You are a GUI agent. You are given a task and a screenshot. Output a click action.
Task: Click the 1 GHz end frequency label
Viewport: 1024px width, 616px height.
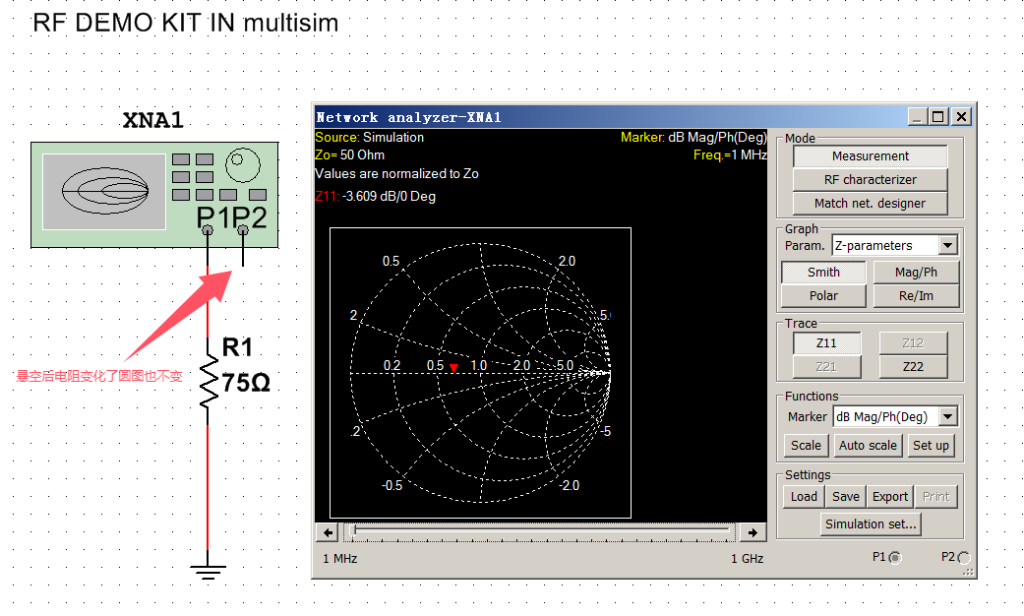pos(747,559)
